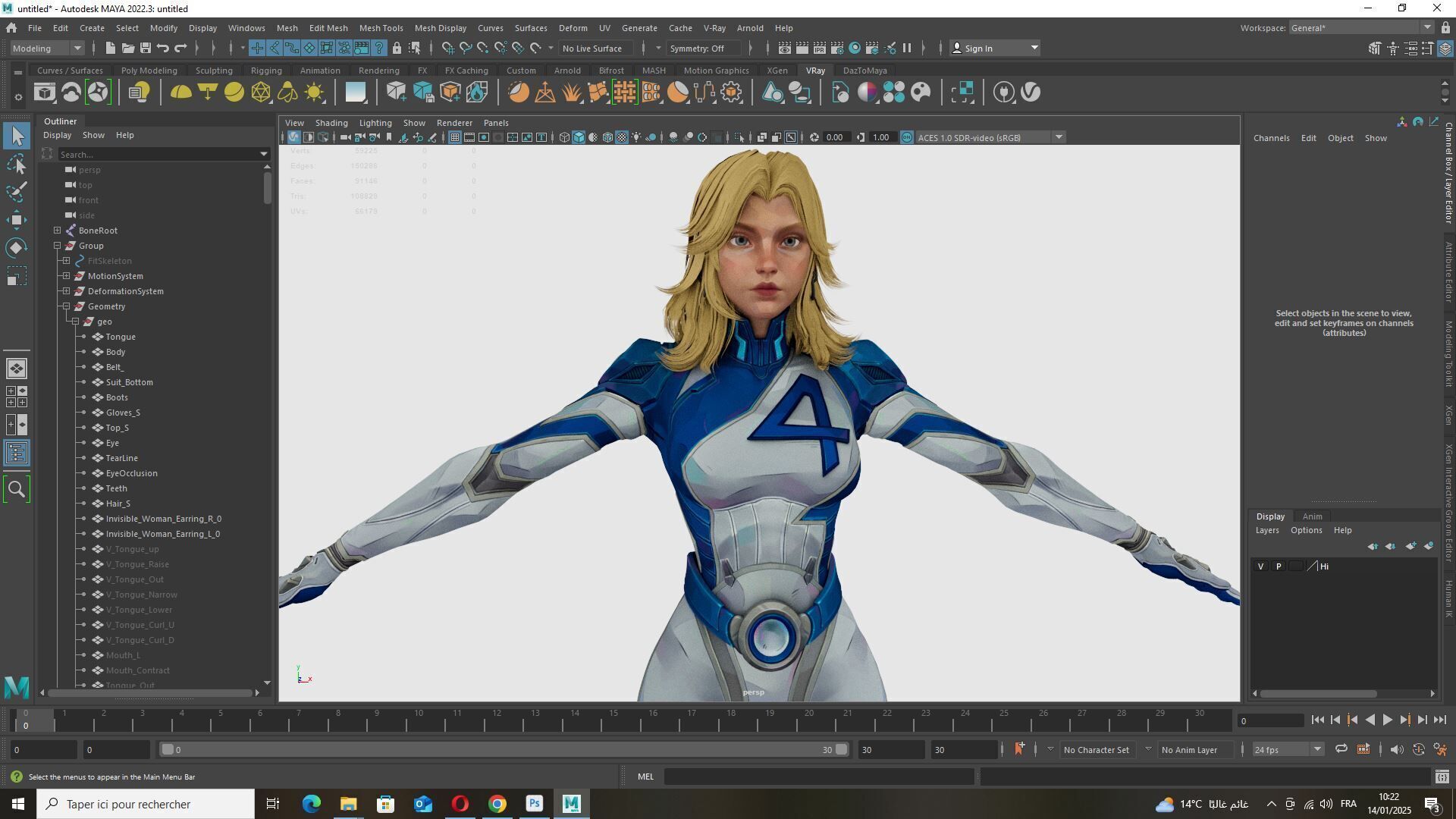Open Photoshop from the taskbar
Viewport: 1456px width, 819px height.
[x=535, y=804]
